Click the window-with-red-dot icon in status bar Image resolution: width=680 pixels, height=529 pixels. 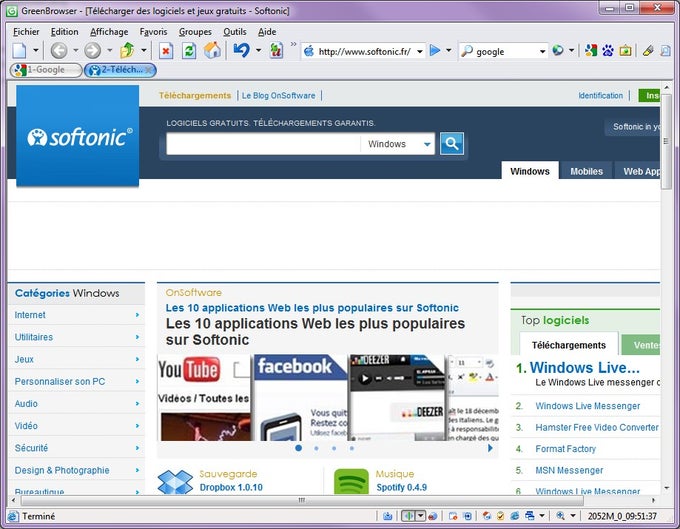tap(453, 516)
